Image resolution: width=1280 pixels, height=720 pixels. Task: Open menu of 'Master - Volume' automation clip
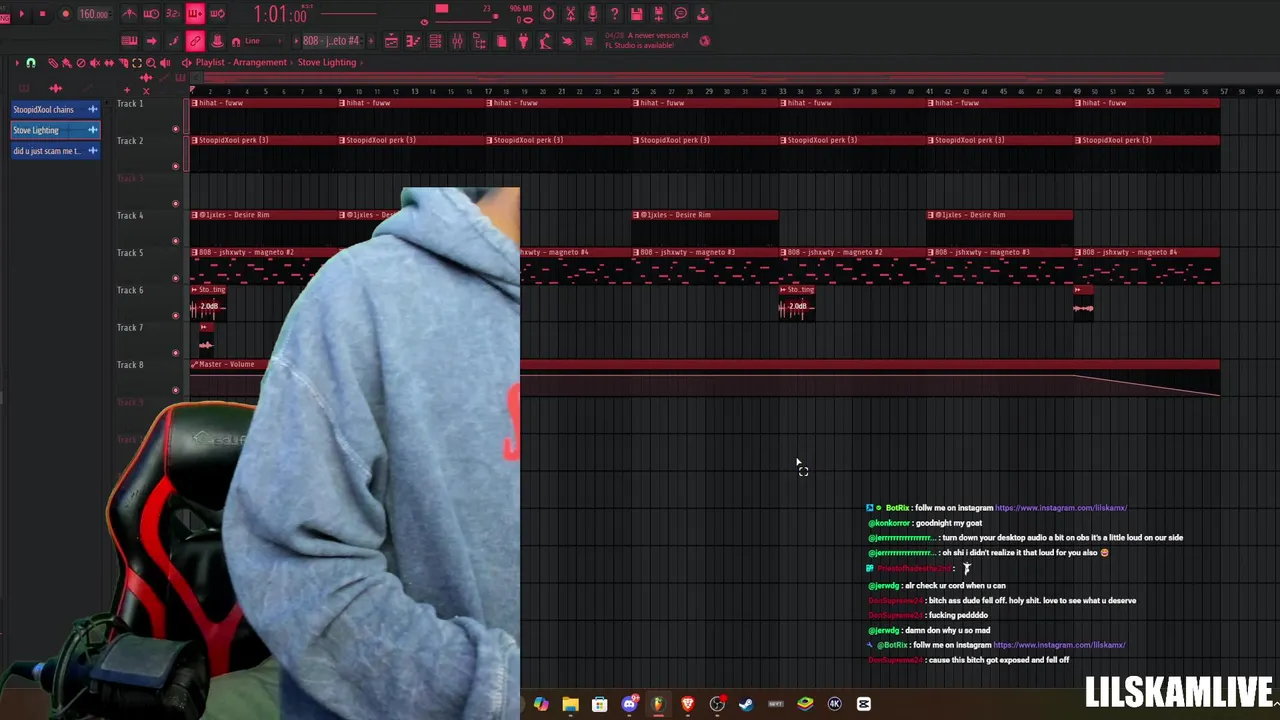coord(195,364)
